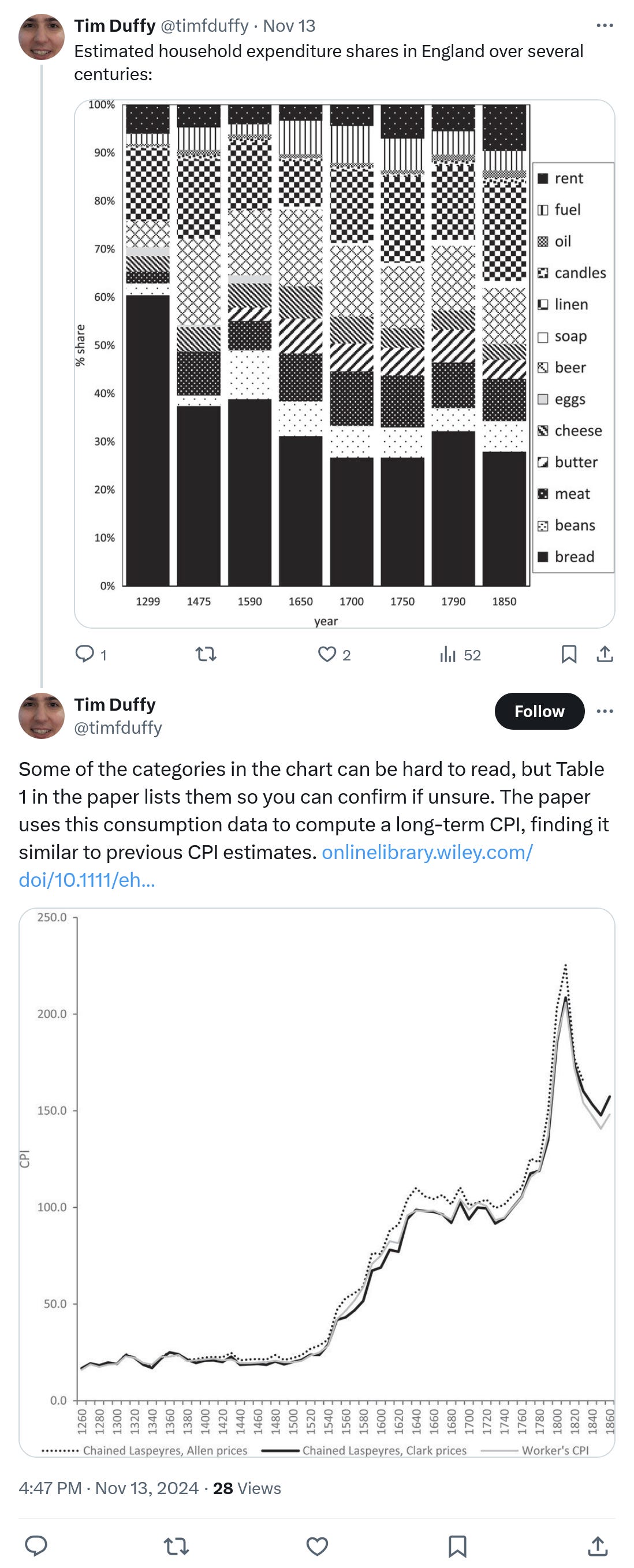This screenshot has width=634, height=1568.
Task: Open more options for the first tweet
Action: pyautogui.click(x=604, y=25)
